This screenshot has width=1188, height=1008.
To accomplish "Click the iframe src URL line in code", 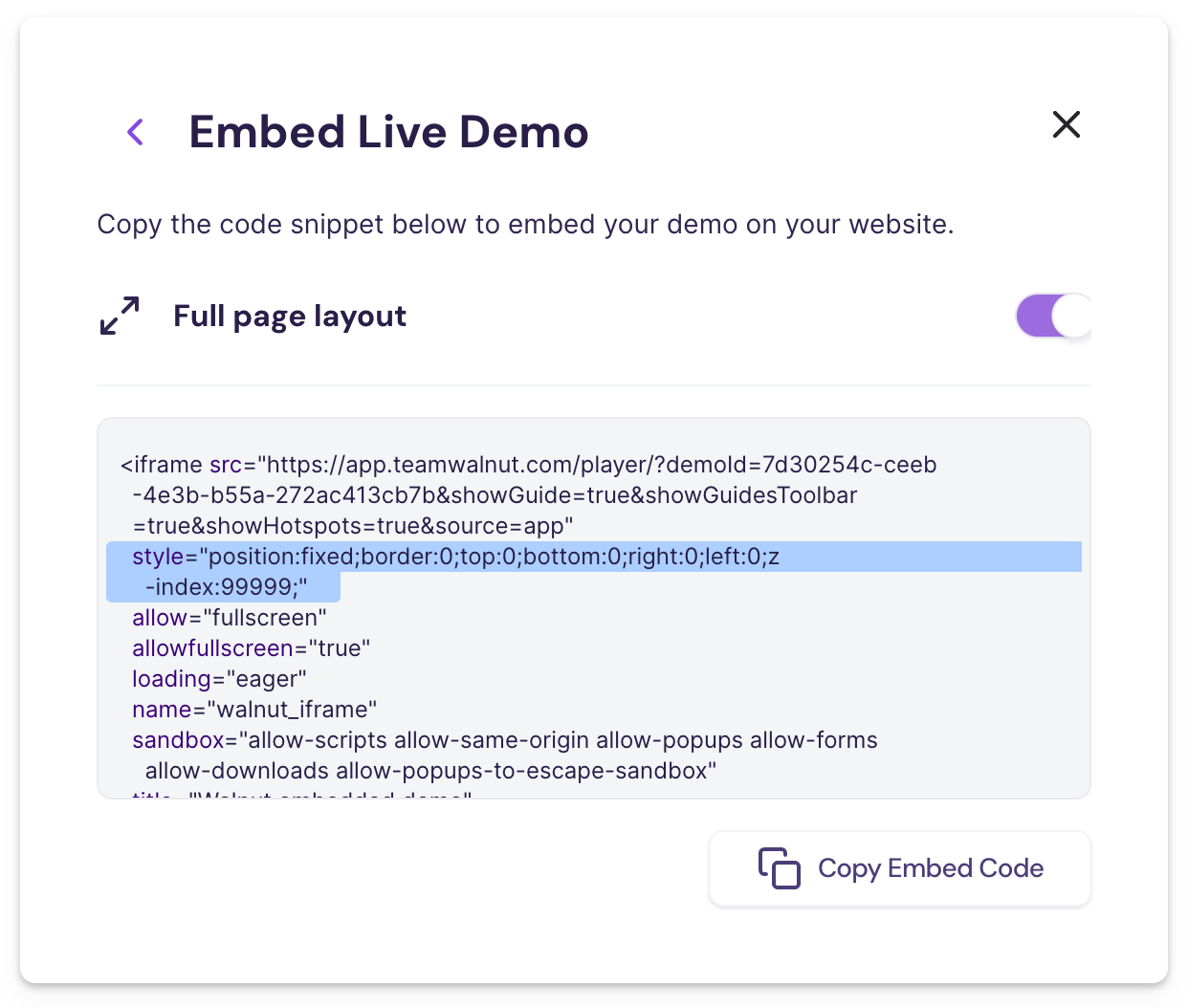I will pyautogui.click(x=528, y=465).
